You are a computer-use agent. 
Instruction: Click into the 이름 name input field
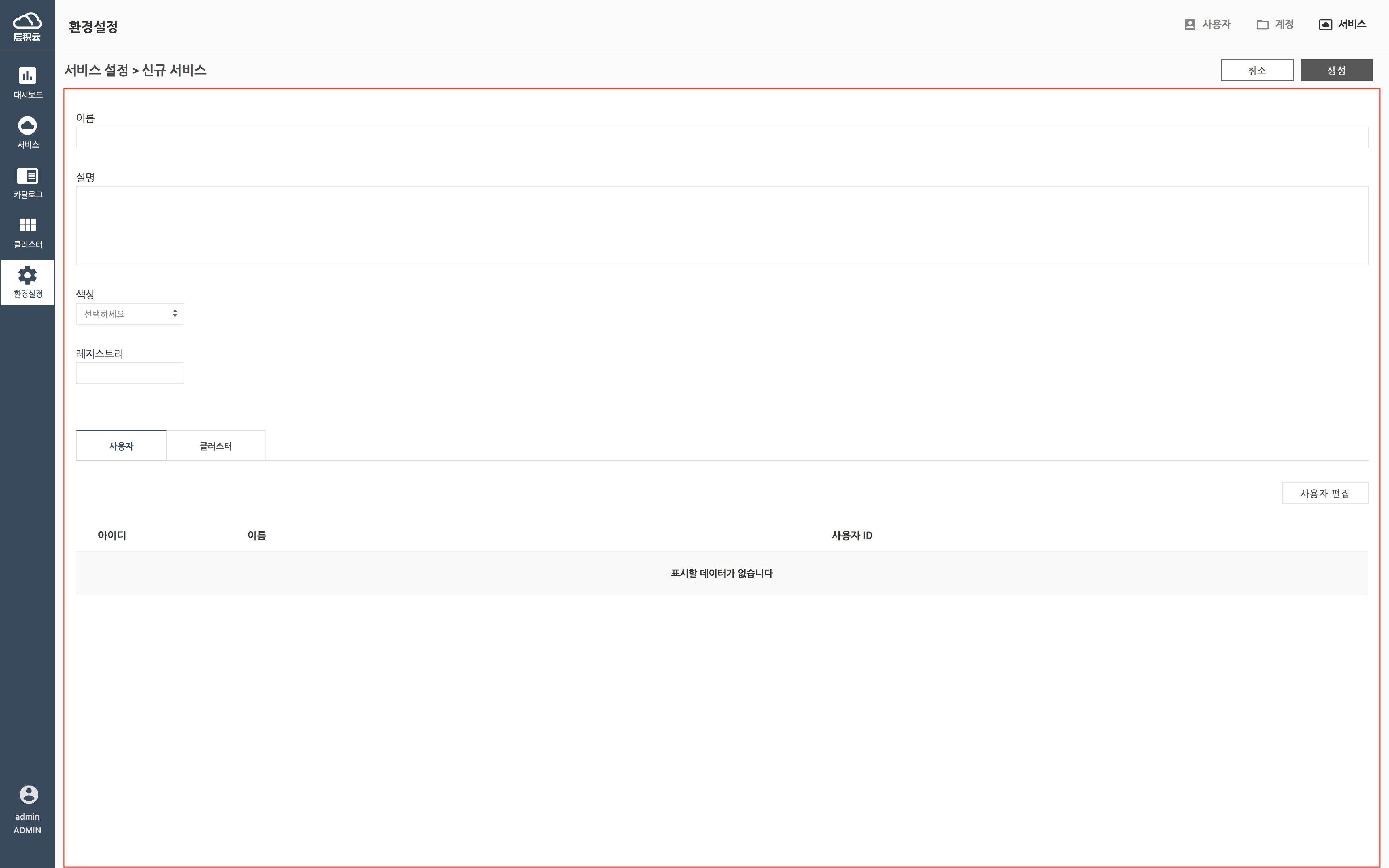(722, 138)
